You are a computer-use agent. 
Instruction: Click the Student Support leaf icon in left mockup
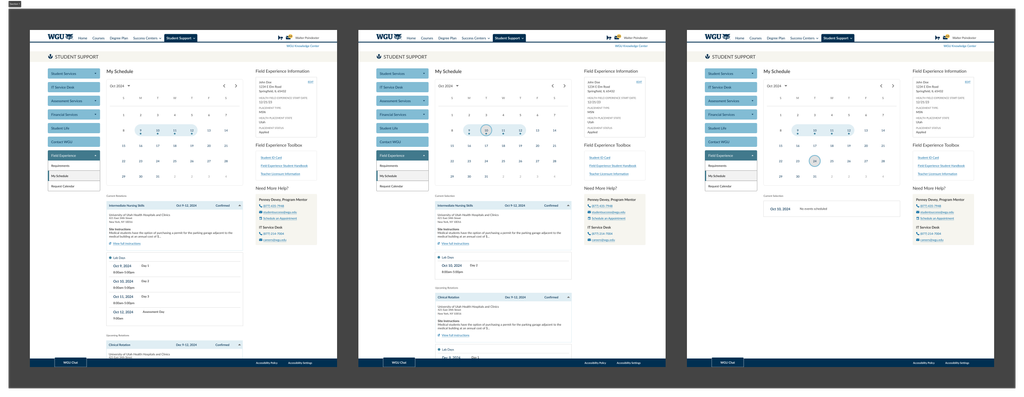(x=51, y=57)
